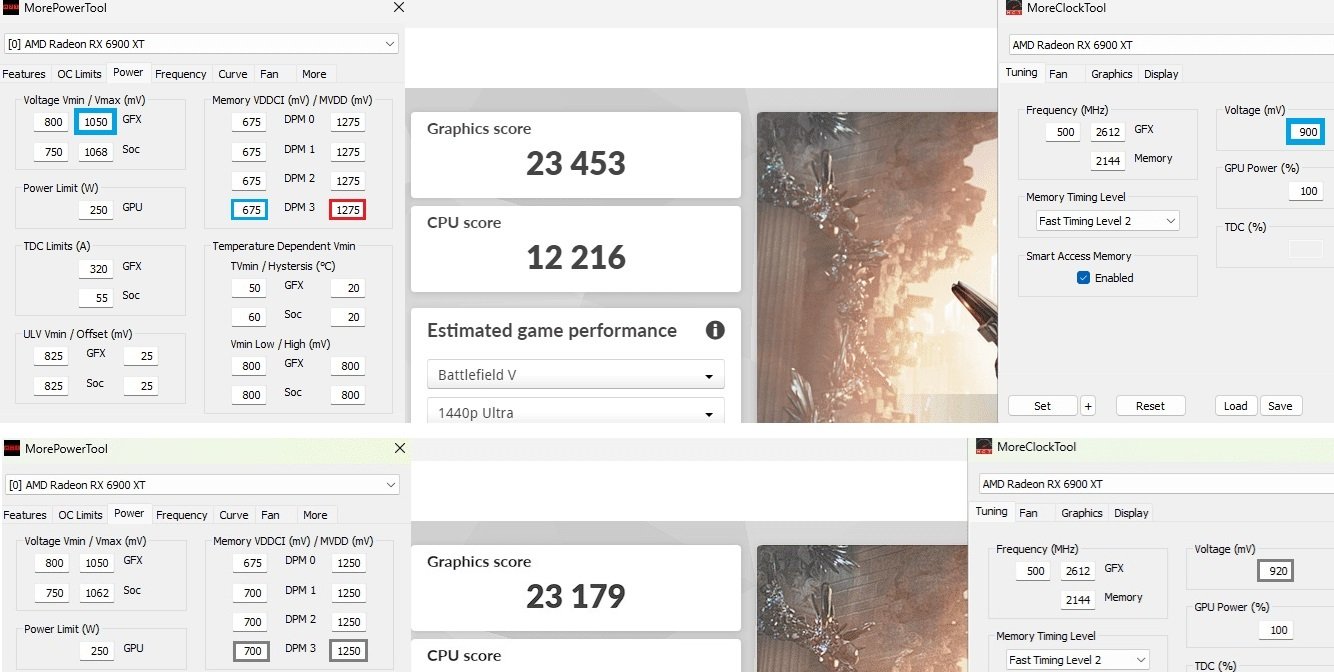Image resolution: width=1334 pixels, height=672 pixels.
Task: Open the GPU selector in upper MoreClockTool
Action: [x=1171, y=45]
